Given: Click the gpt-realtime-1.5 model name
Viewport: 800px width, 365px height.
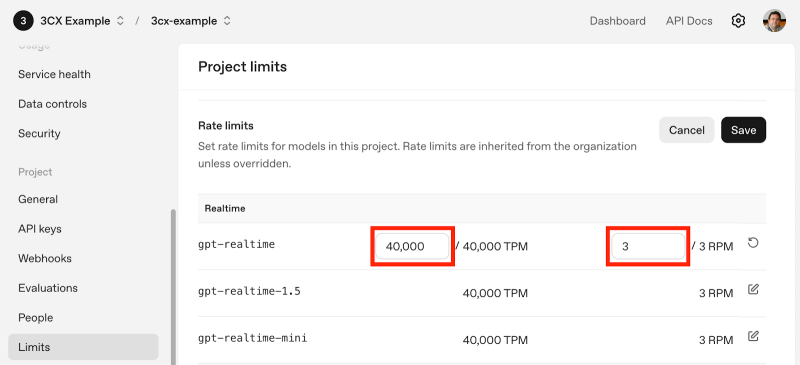Looking at the screenshot, I should click(249, 291).
